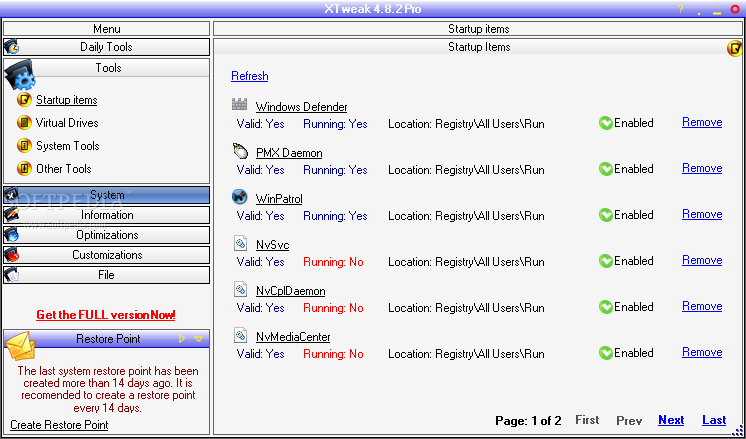Click the Customizations menu icon
Image resolution: width=746 pixels, height=439 pixels.
click(11, 255)
